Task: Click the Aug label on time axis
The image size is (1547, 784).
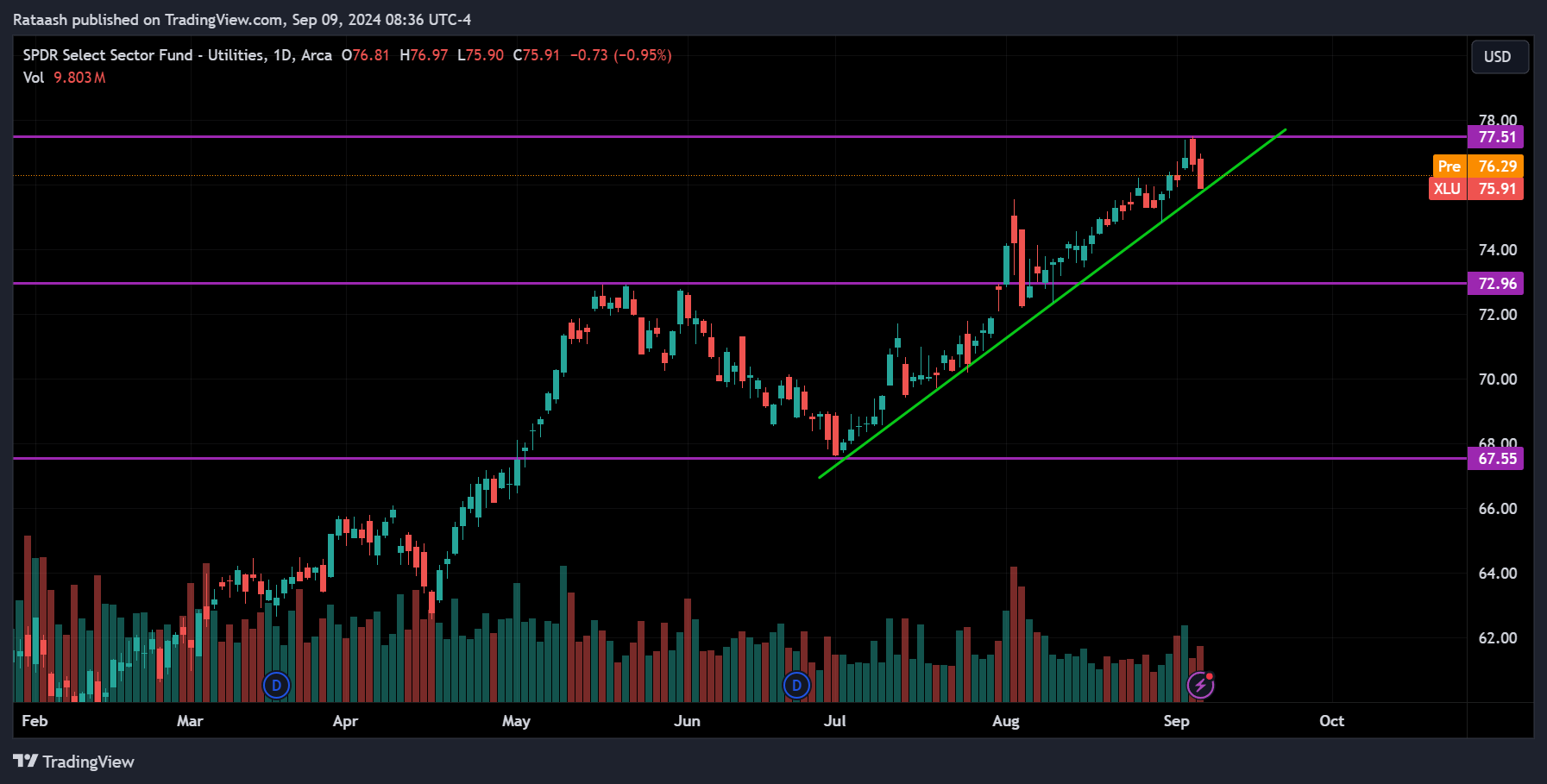Action: tap(1006, 721)
